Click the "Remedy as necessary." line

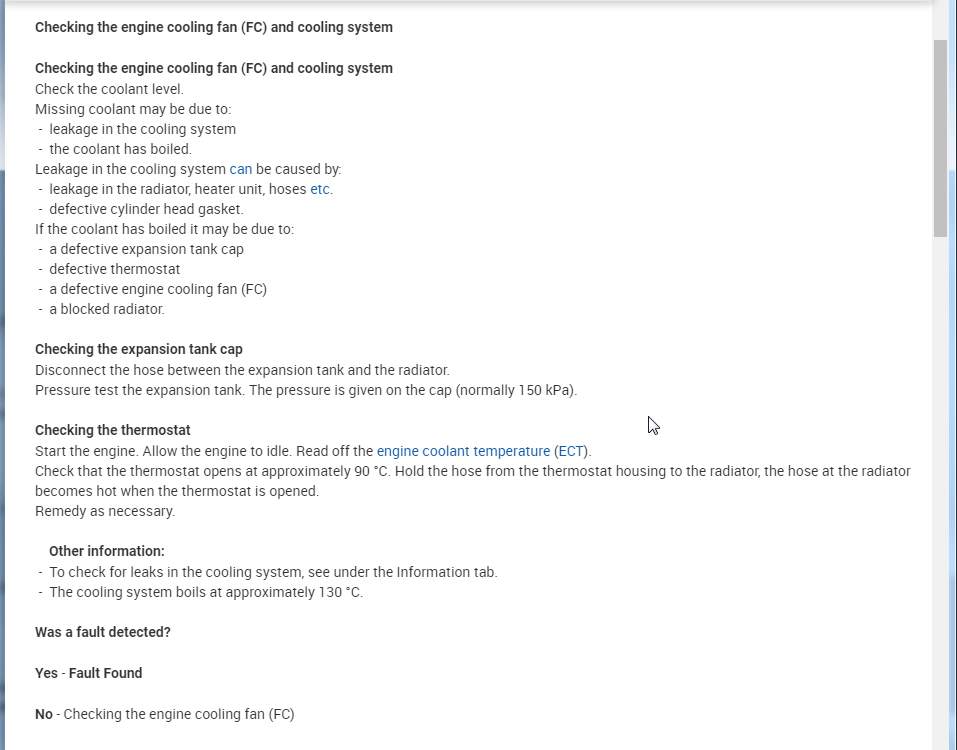click(x=105, y=511)
